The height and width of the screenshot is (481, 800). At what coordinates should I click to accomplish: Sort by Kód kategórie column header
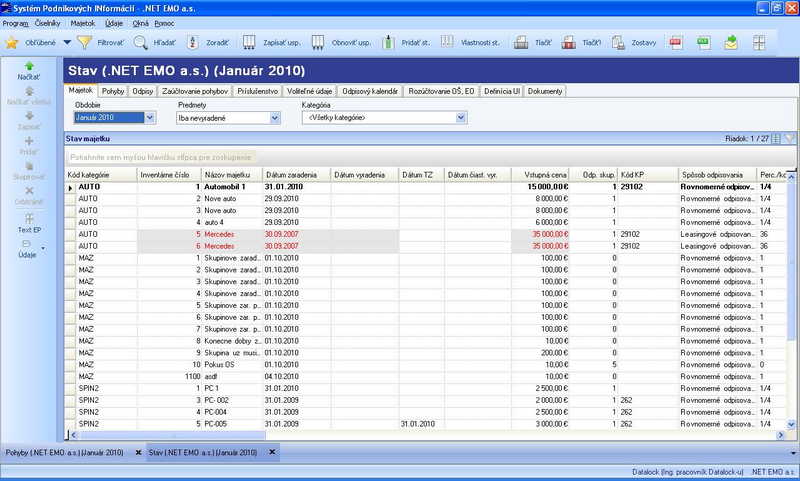(x=101, y=175)
